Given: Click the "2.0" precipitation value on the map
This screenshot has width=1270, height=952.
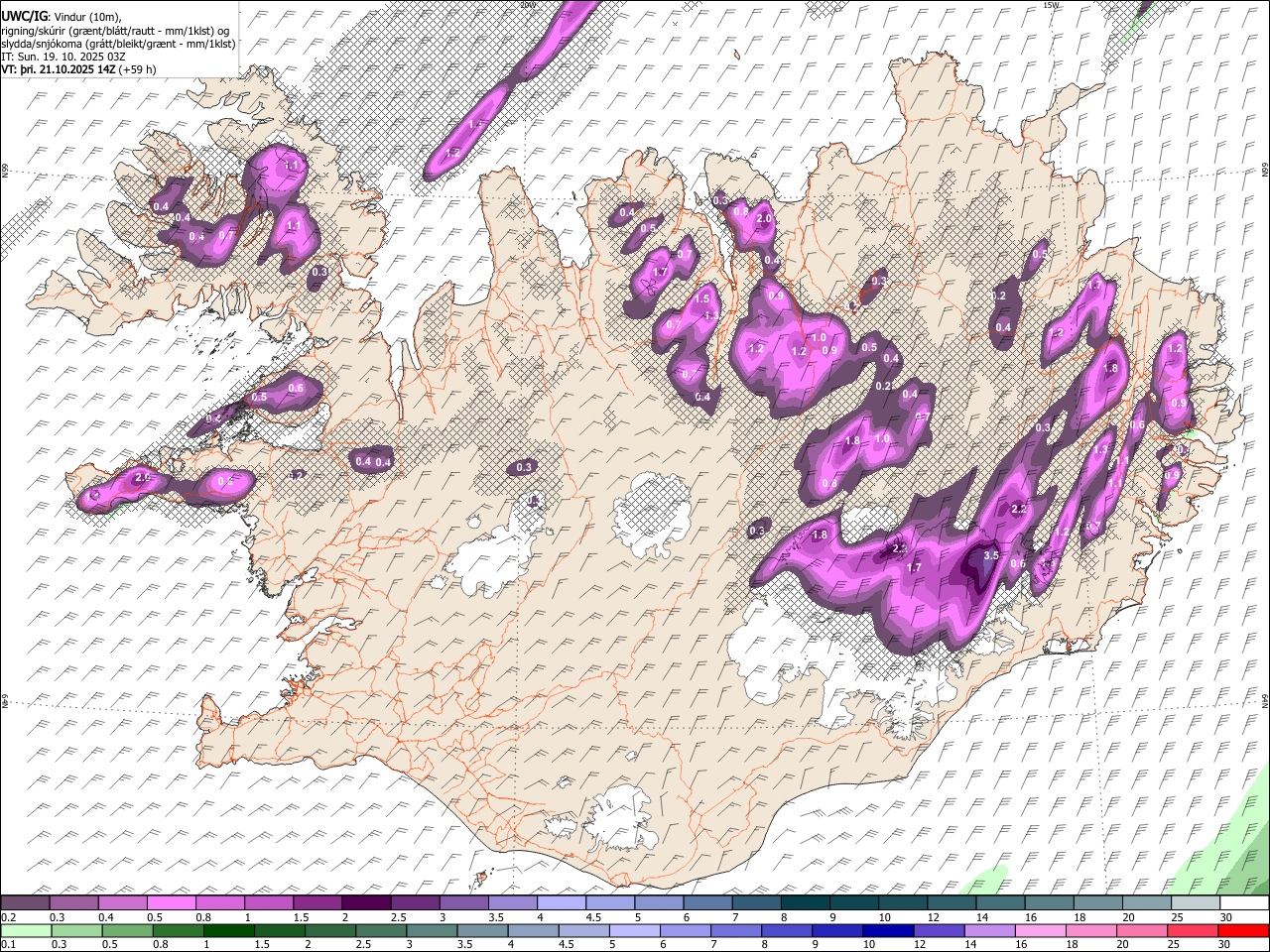Looking at the screenshot, I should point(764,218).
